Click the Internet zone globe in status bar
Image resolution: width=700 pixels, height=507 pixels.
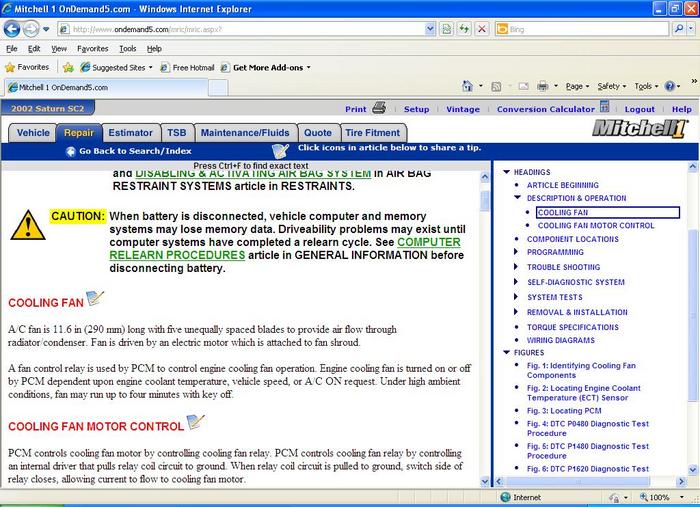[x=505, y=497]
